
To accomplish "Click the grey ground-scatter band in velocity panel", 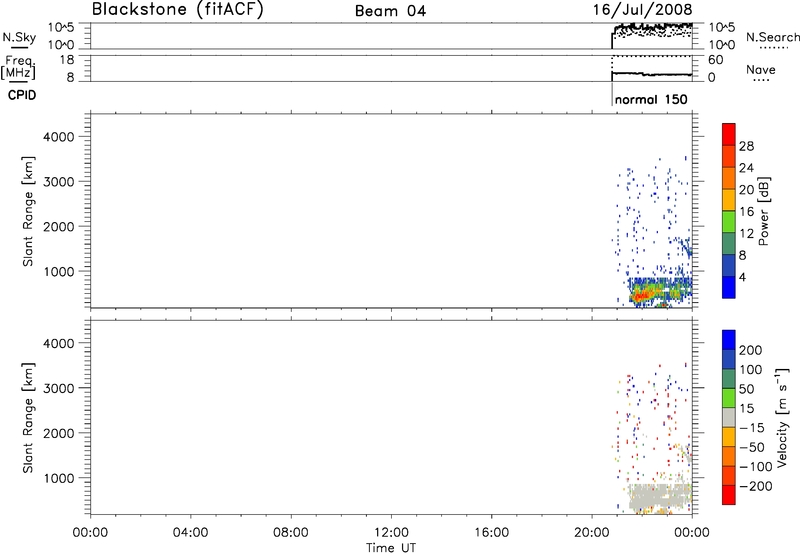I will coord(659,496).
